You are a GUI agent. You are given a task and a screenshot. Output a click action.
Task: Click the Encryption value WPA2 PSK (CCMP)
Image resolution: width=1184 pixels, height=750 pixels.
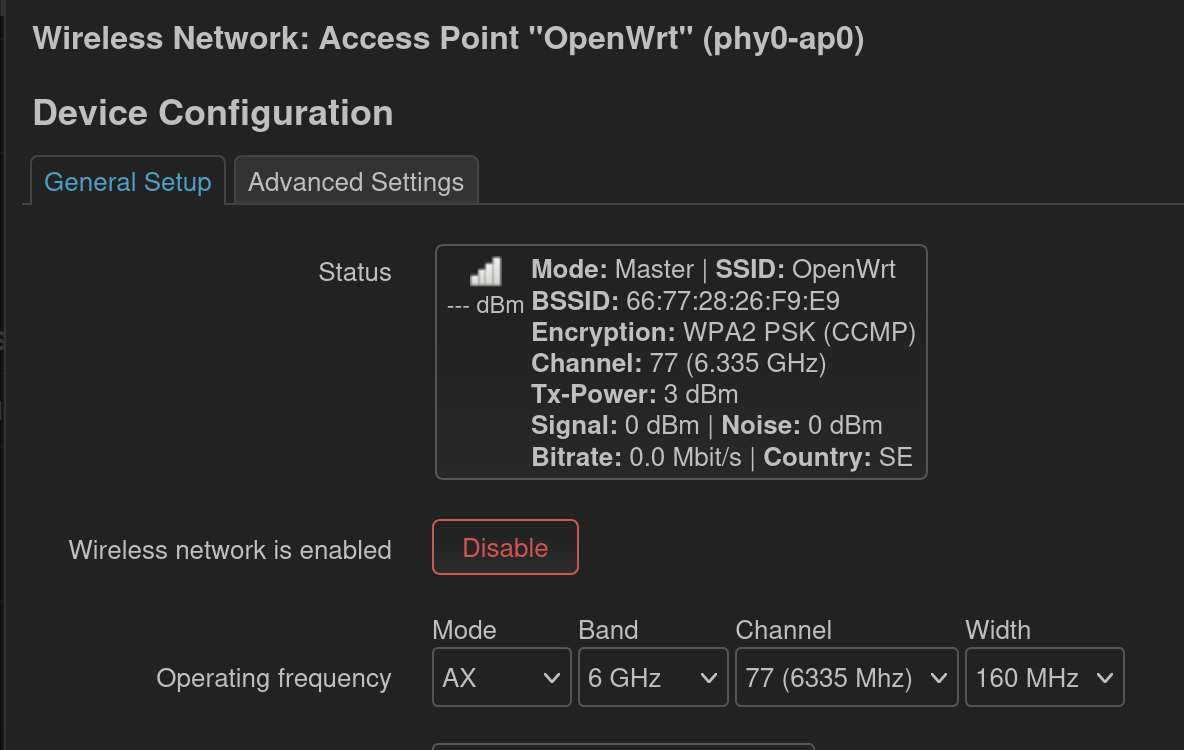click(x=799, y=332)
